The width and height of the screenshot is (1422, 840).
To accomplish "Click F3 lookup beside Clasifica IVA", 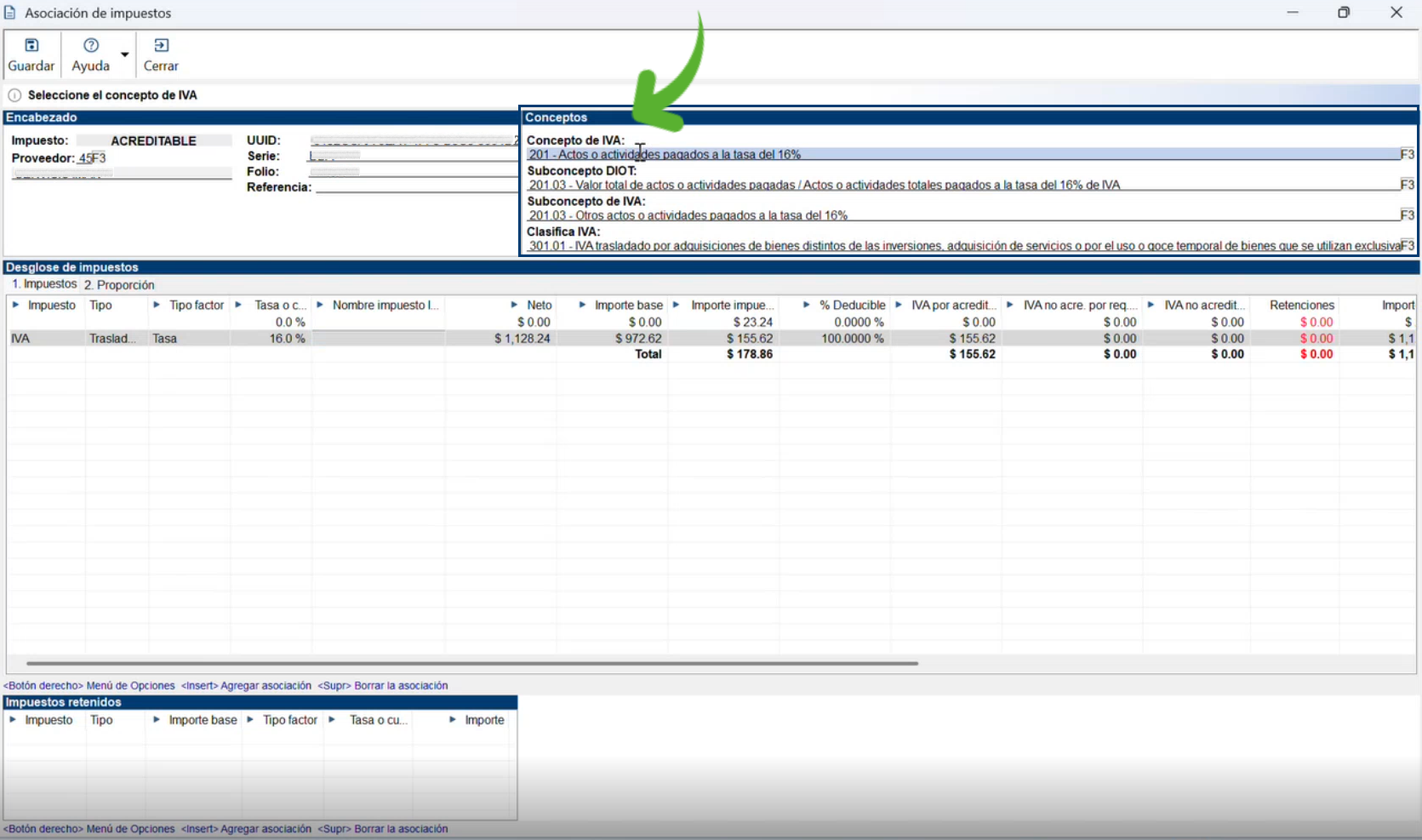I will (x=1407, y=246).
